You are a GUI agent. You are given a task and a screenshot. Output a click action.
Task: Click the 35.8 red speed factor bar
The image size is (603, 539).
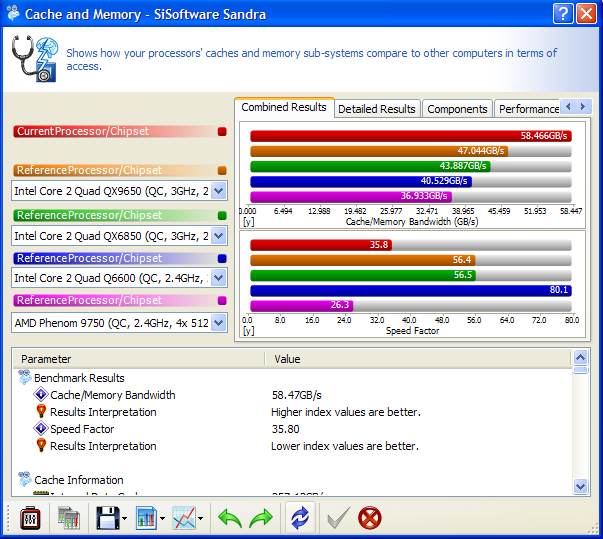pyautogui.click(x=321, y=245)
